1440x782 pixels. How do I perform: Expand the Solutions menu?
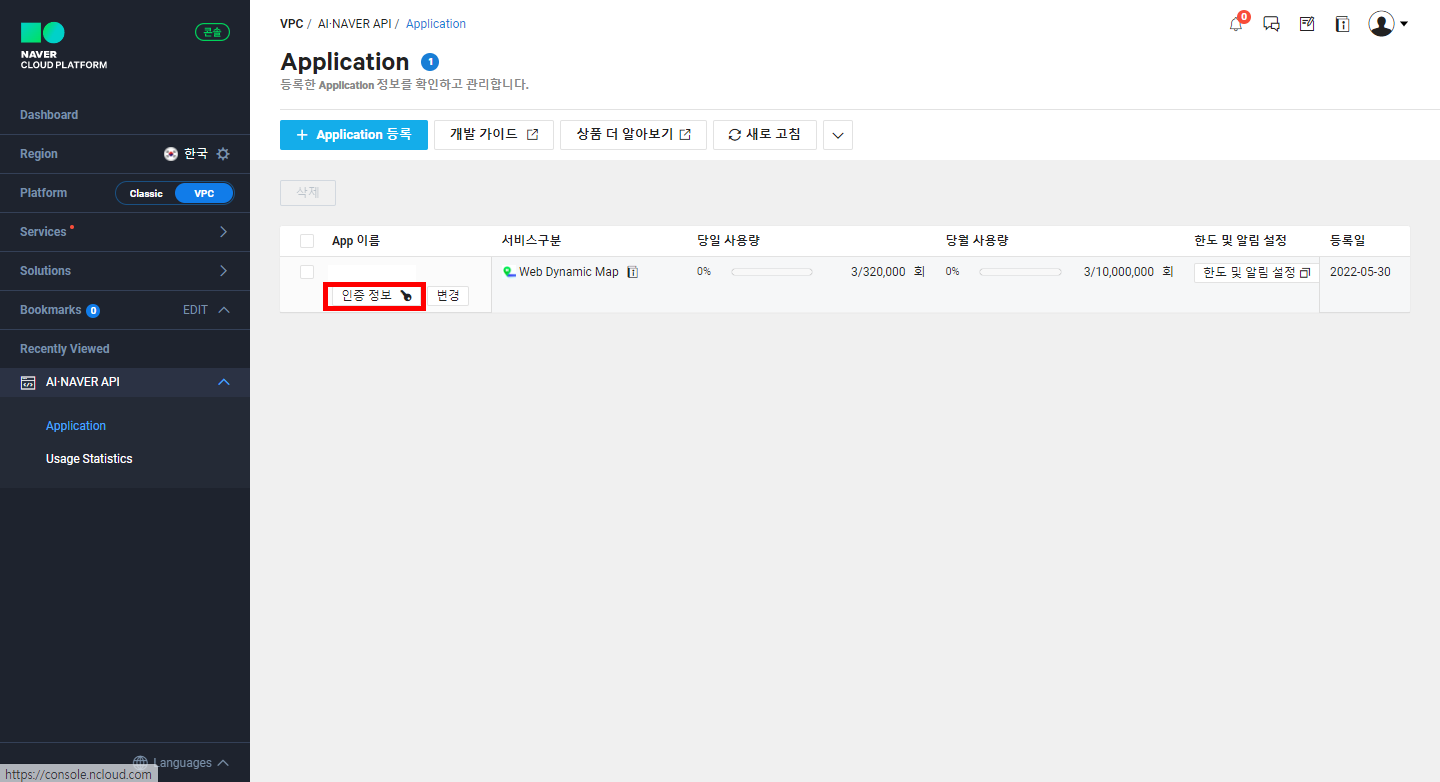[124, 271]
